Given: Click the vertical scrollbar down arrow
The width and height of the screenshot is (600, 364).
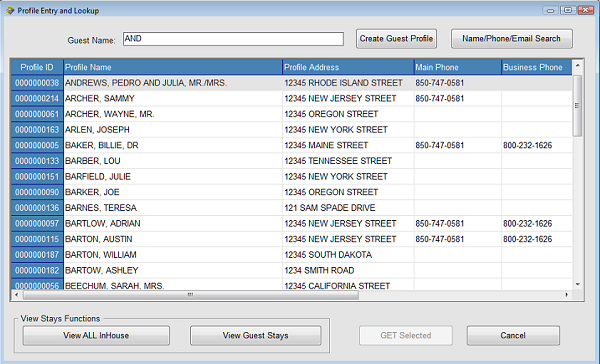Looking at the screenshot, I should tap(577, 284).
